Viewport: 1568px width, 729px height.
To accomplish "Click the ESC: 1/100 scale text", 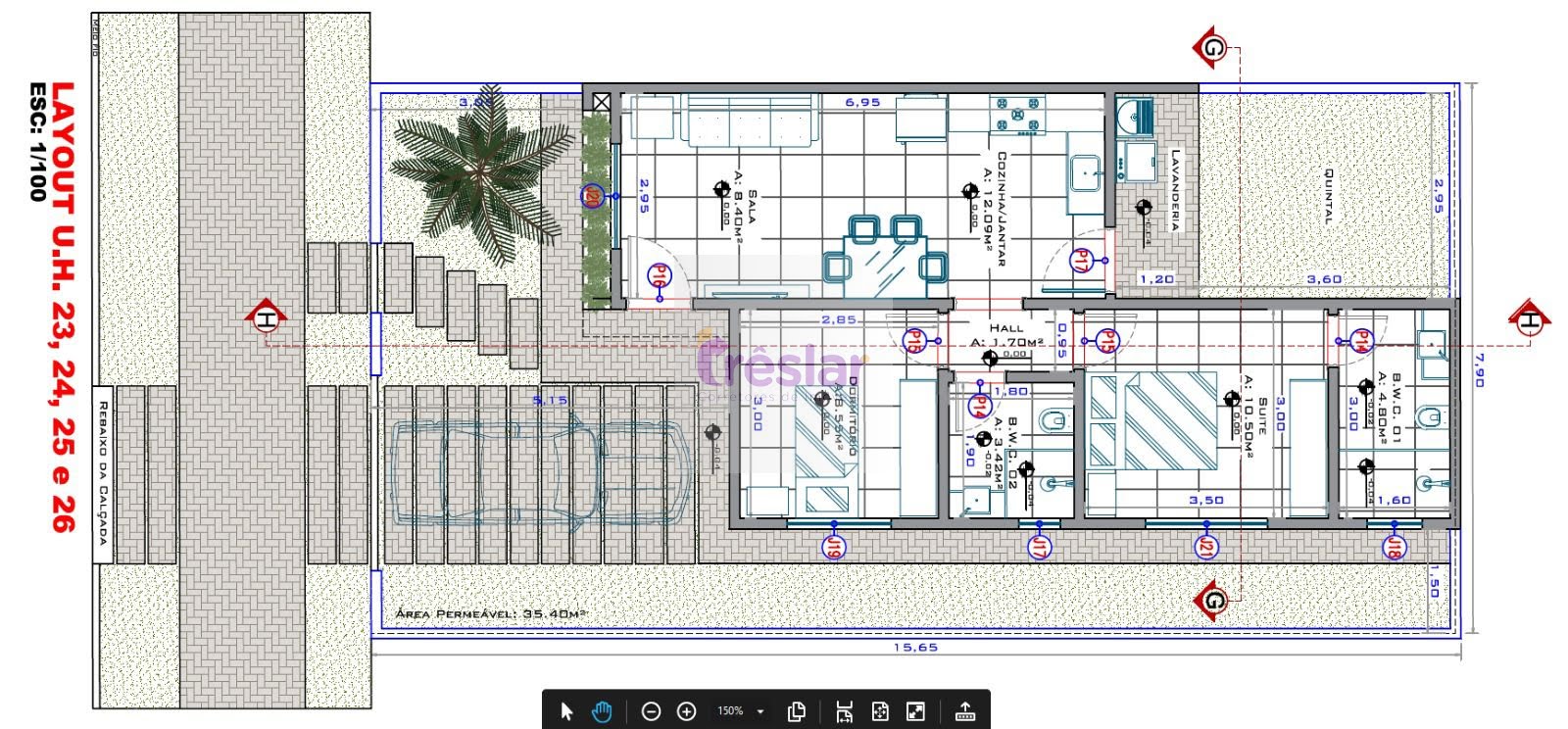I will pos(37,142).
